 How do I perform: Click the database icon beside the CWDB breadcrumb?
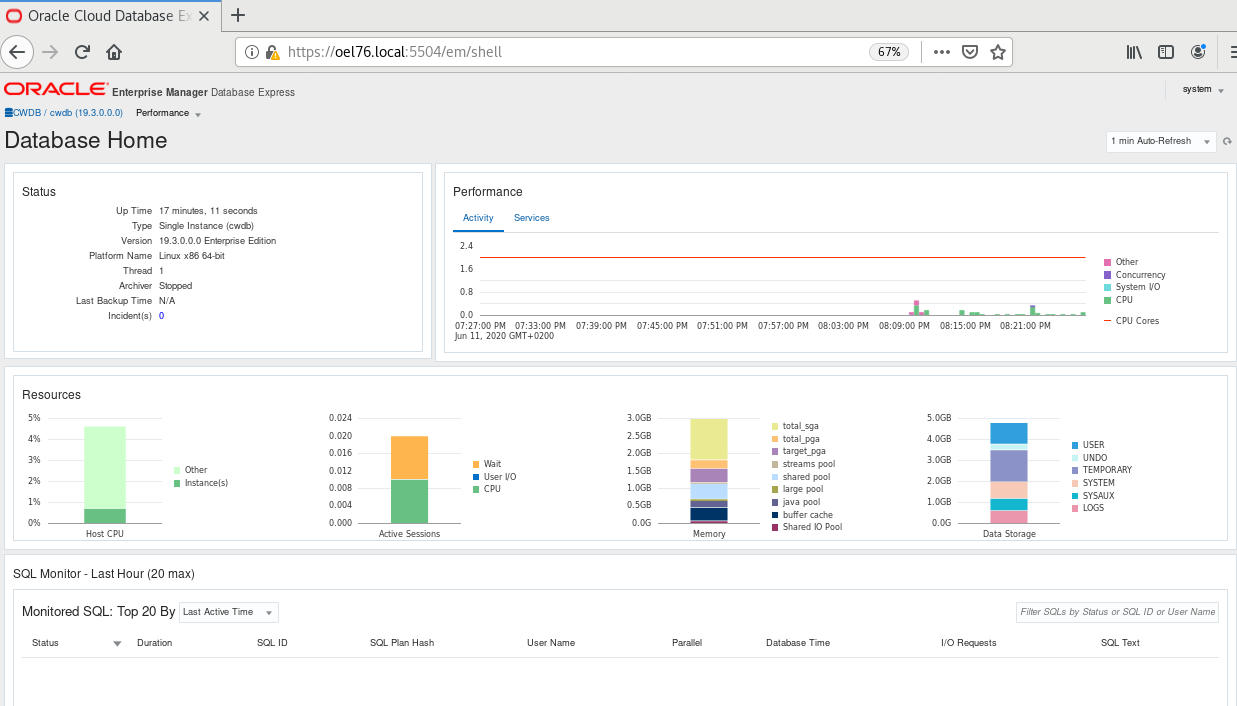click(x=8, y=113)
